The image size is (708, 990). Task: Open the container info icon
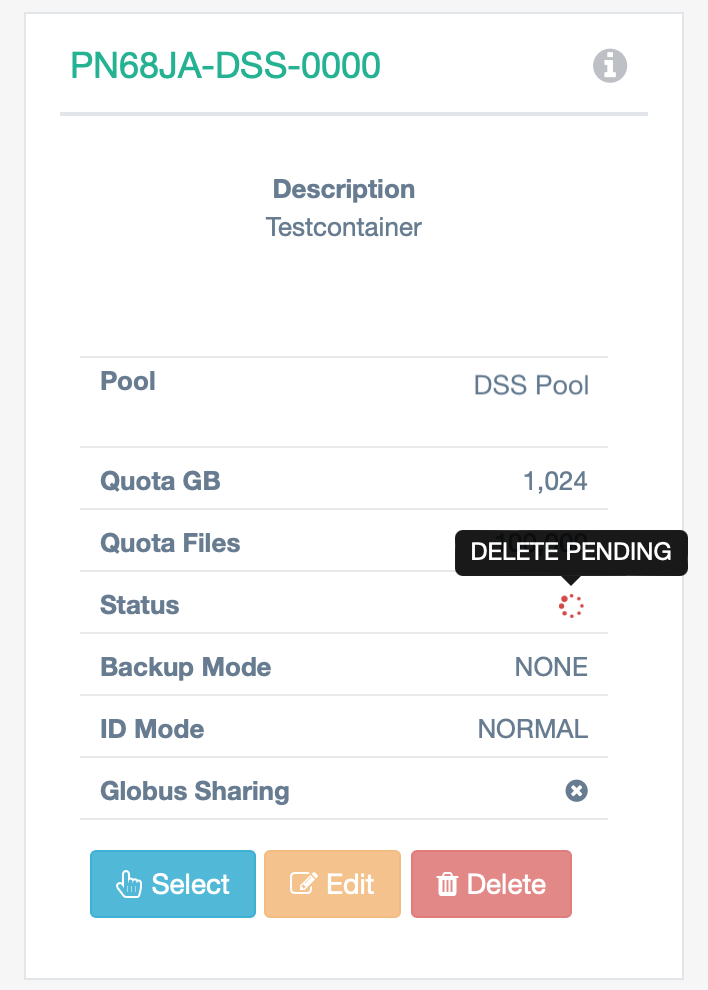(x=609, y=66)
